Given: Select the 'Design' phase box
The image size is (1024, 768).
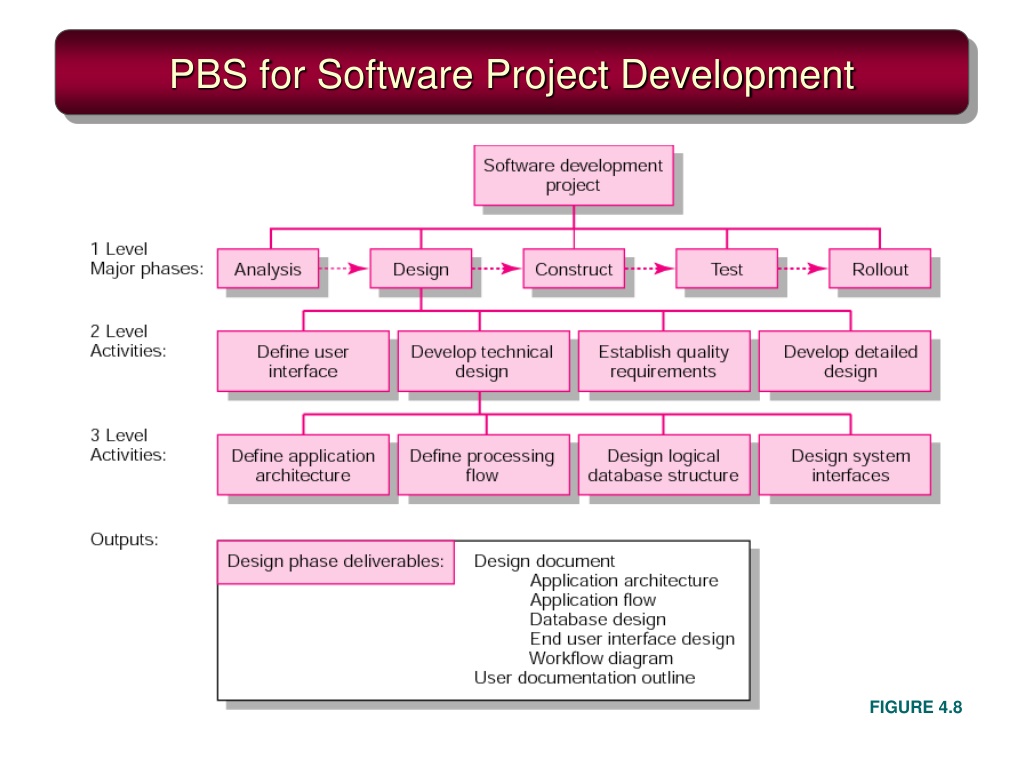Looking at the screenshot, I should tap(421, 268).
